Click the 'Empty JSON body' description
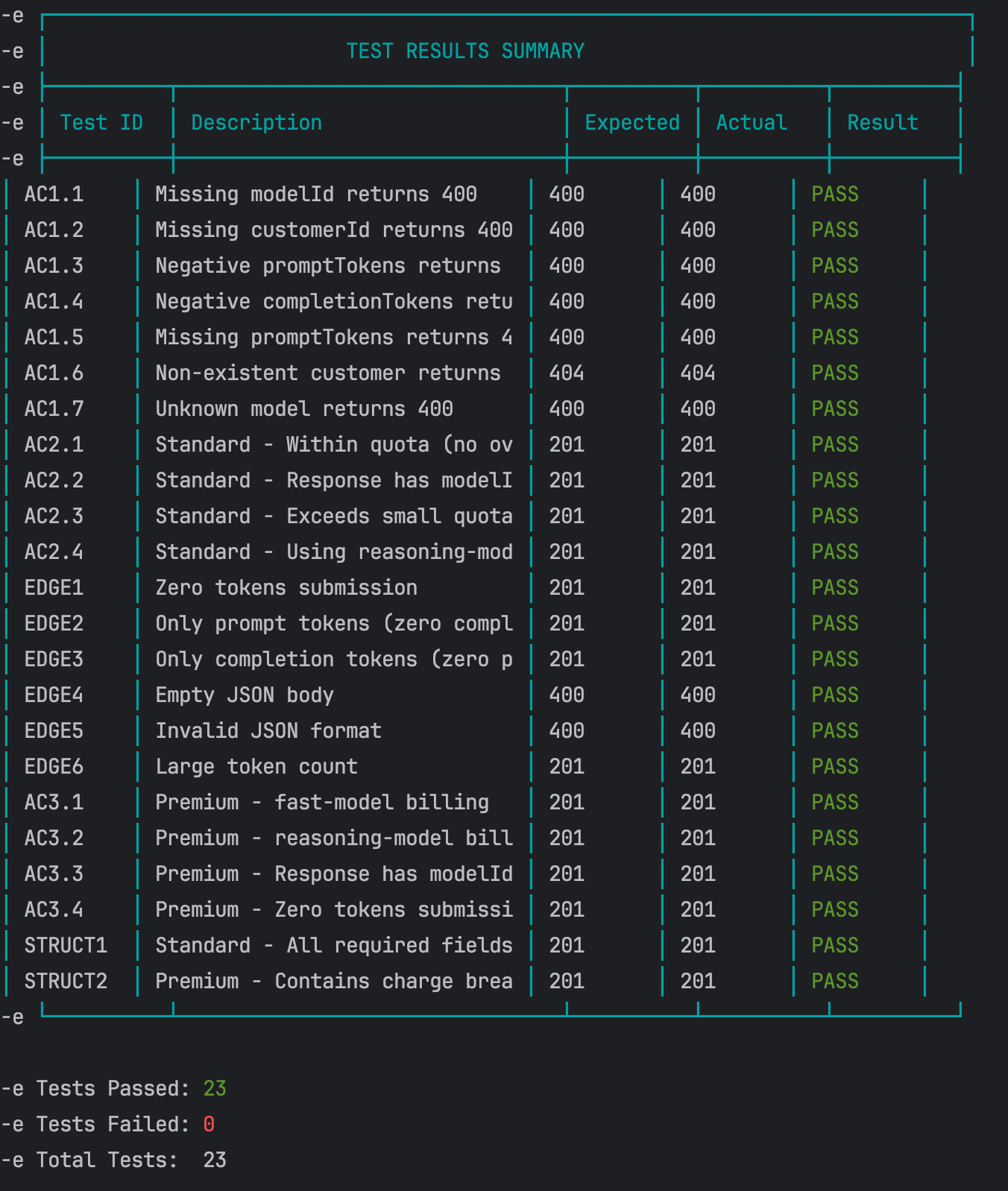 244,695
